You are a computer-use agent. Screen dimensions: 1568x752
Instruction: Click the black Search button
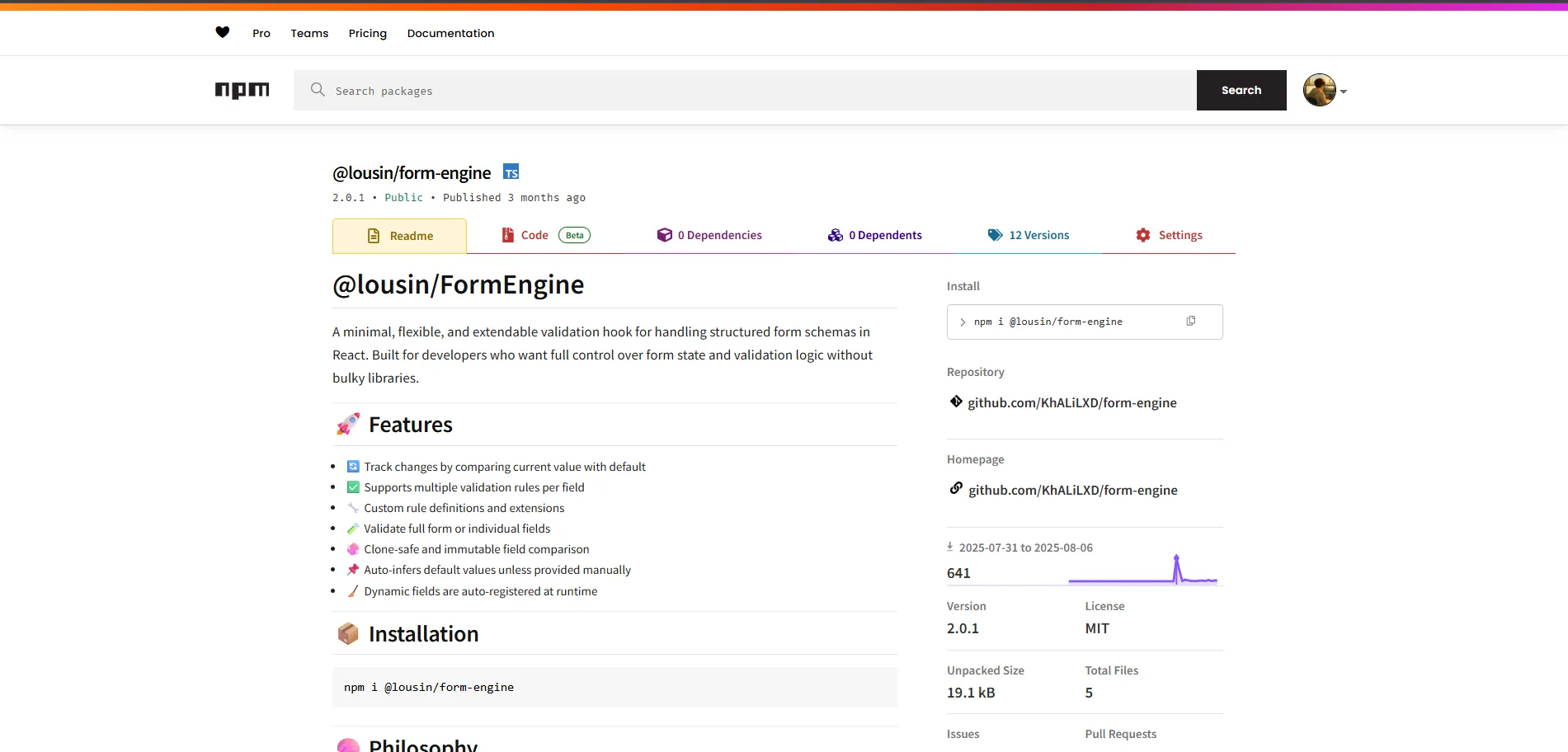(1241, 90)
